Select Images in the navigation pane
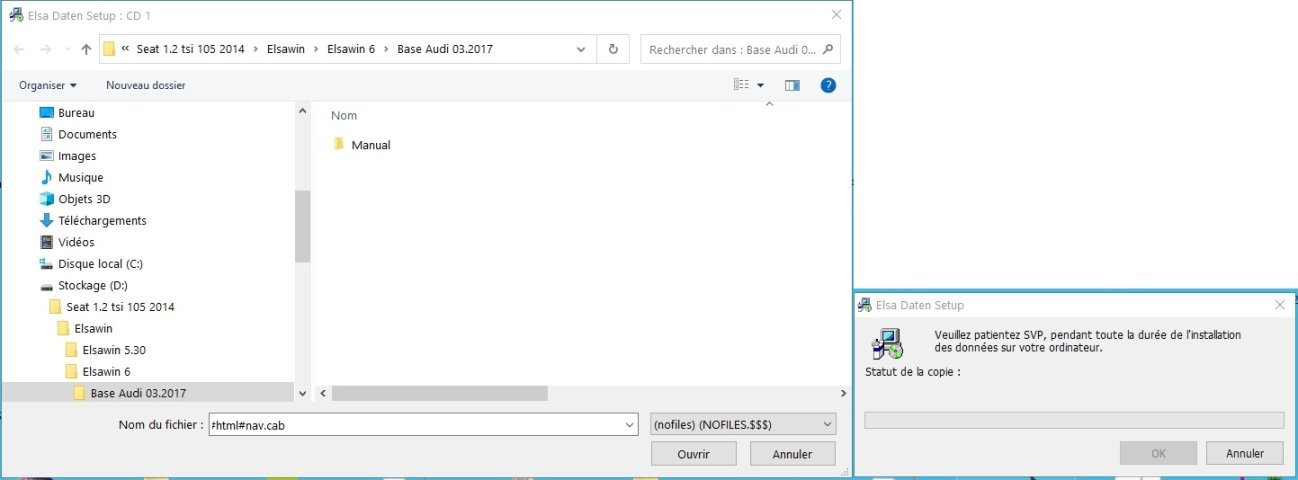This screenshot has width=1298, height=480. 77,156
